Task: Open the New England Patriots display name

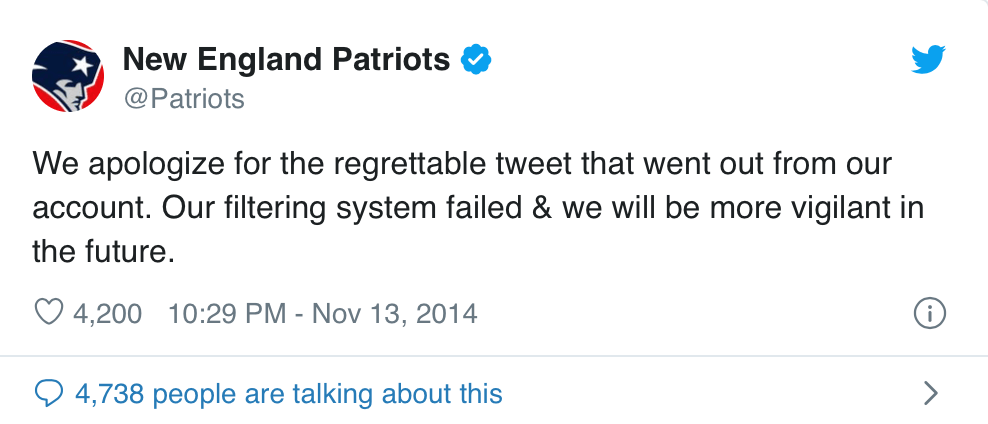Action: [x=286, y=60]
